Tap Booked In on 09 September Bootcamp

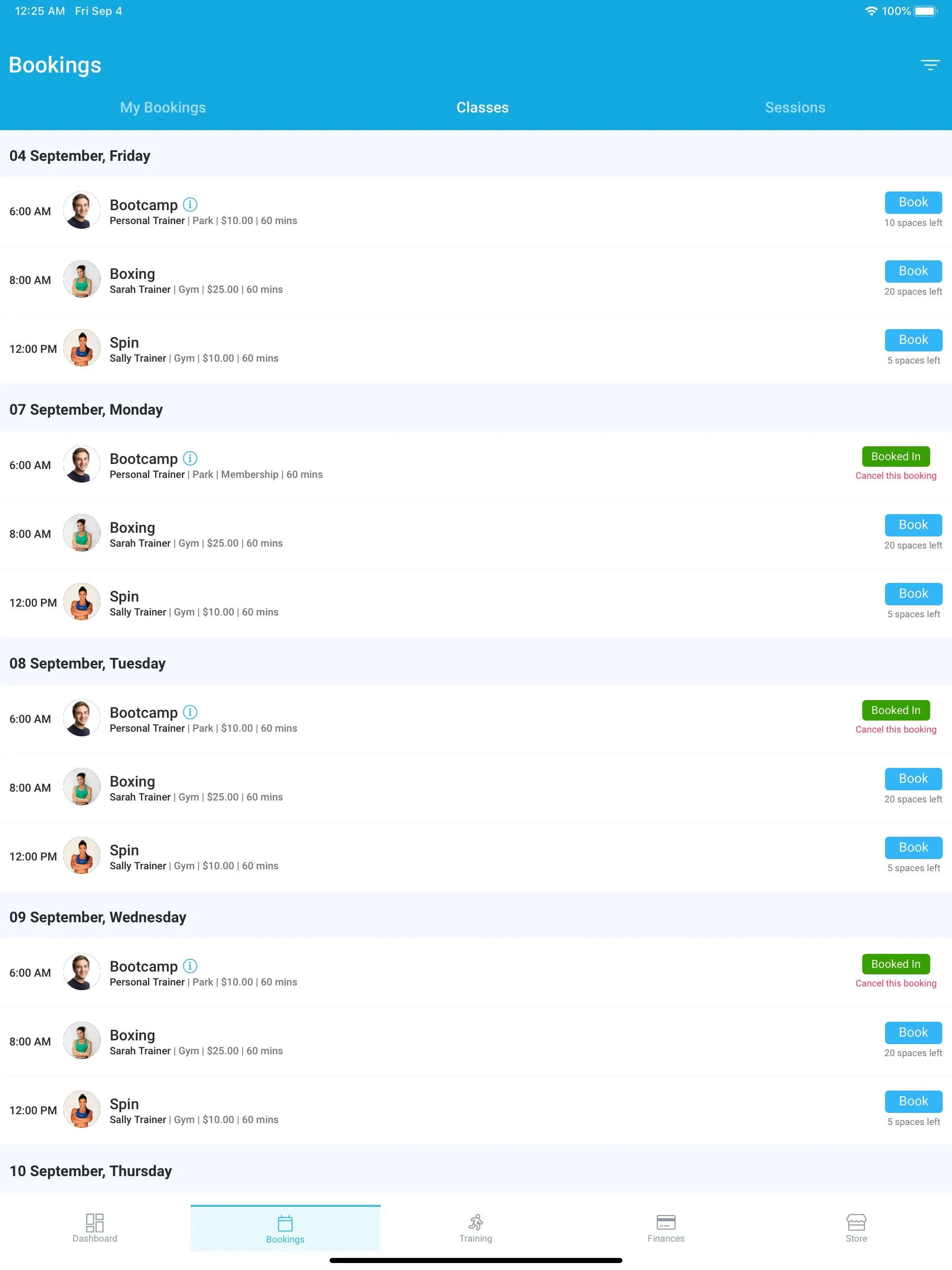point(896,964)
